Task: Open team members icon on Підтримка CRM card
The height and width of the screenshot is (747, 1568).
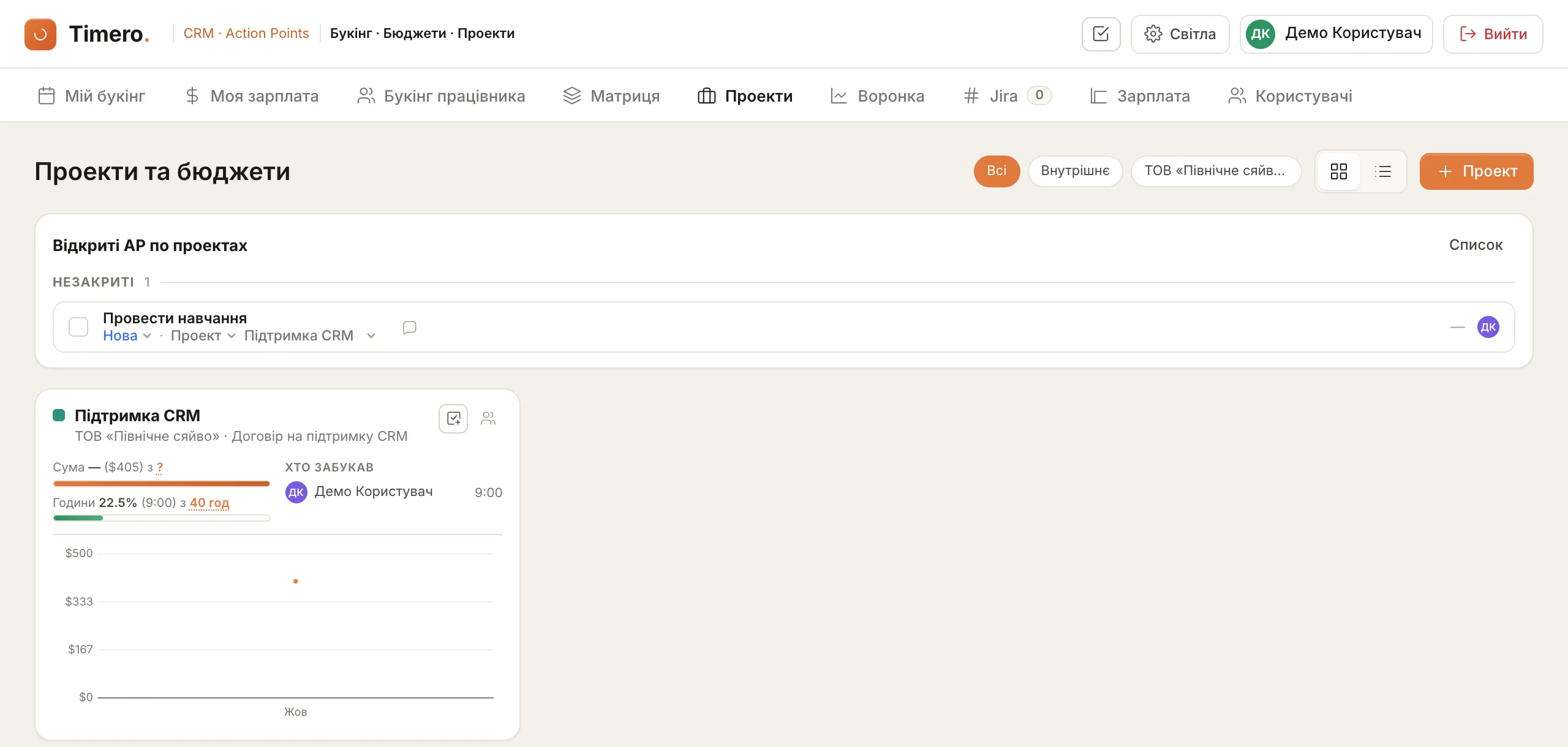Action: [488, 418]
